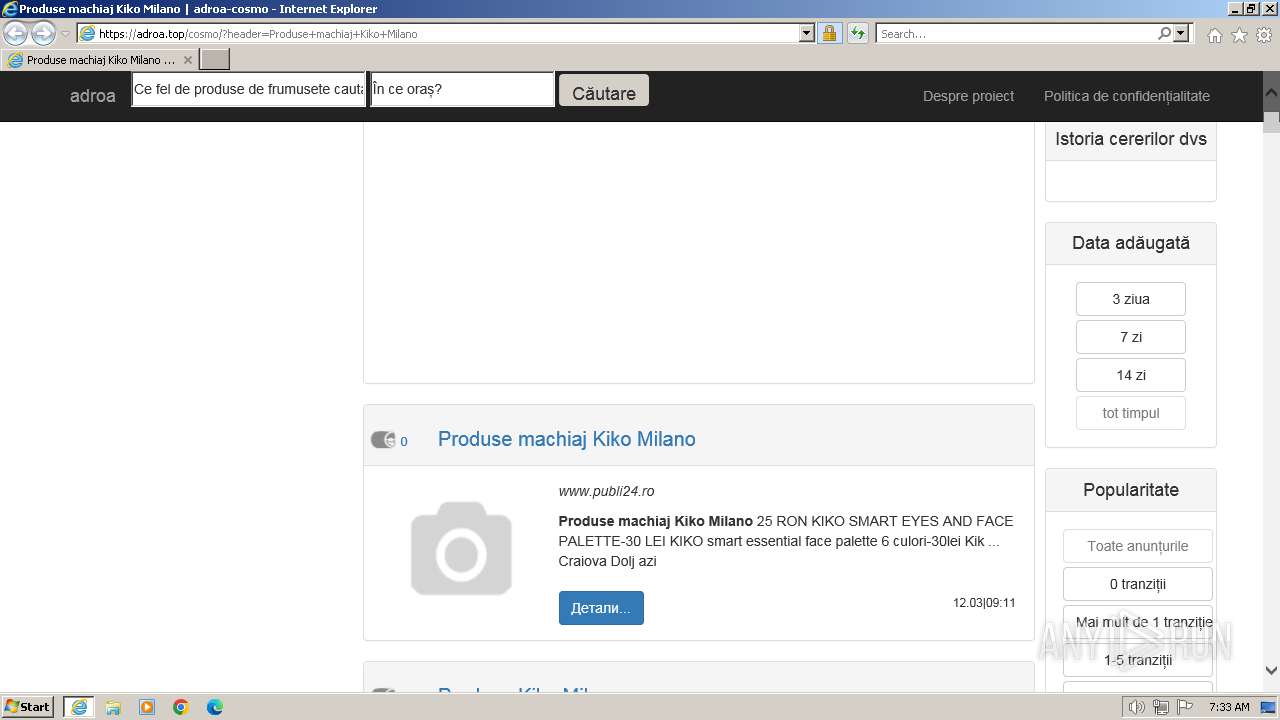Click the 7:33 AM system clock

pyautogui.click(x=1229, y=707)
